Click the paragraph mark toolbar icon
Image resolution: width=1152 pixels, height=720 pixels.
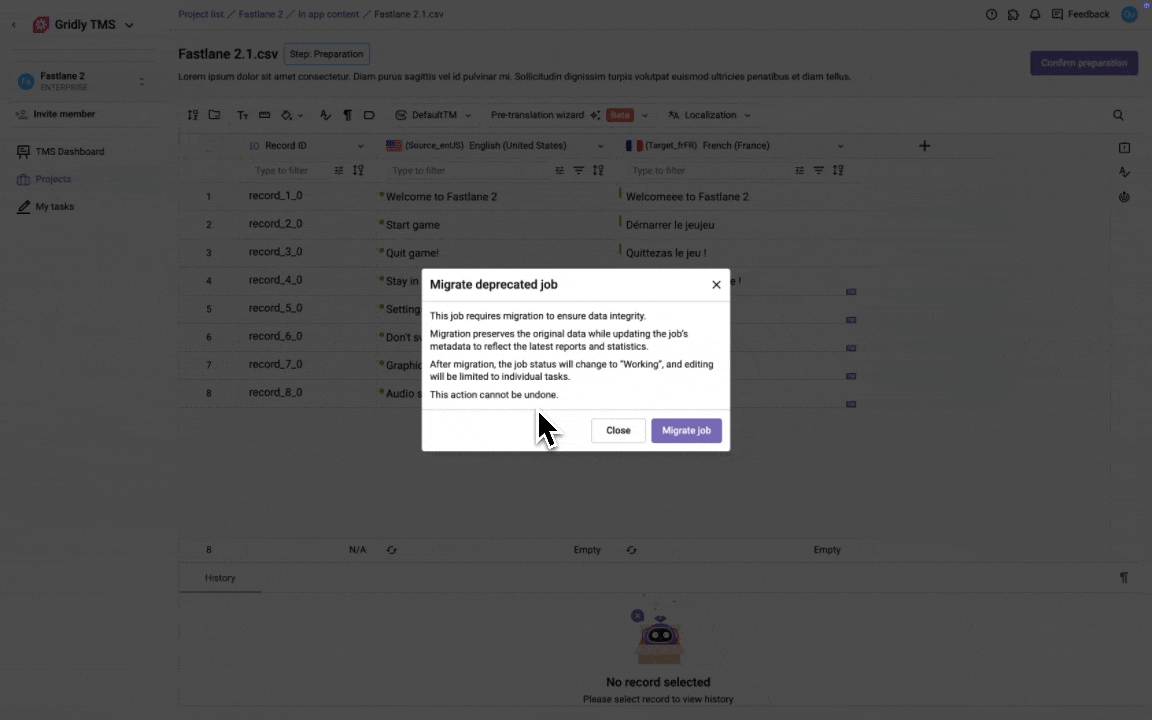coord(347,116)
